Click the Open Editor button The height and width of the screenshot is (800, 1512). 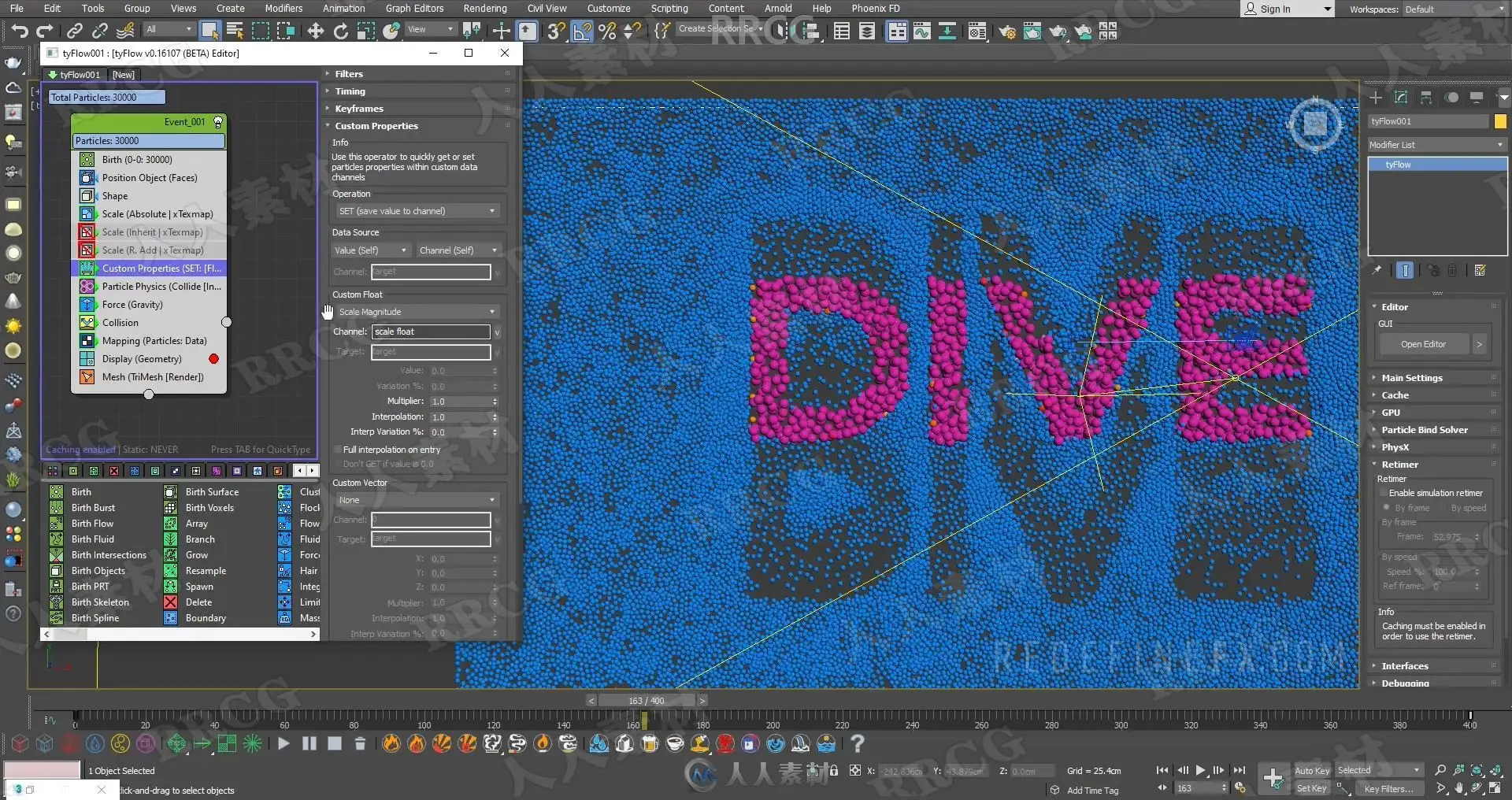1423,344
